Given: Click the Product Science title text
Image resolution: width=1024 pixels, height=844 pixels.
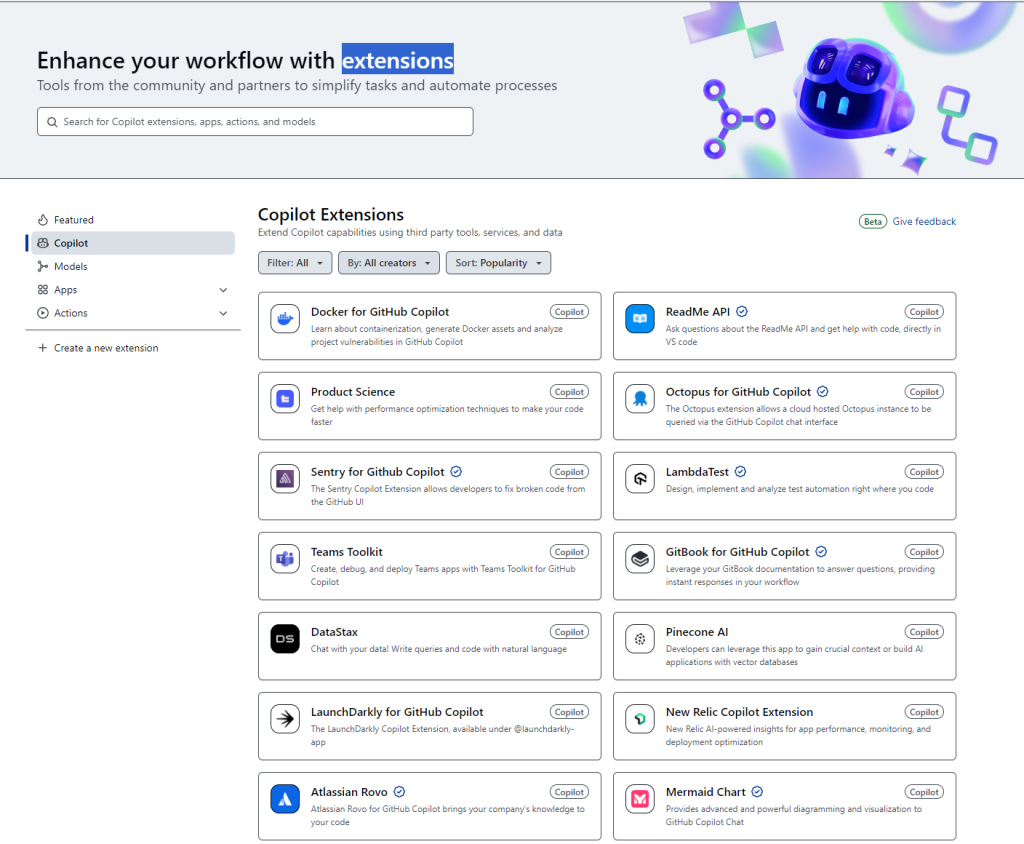Looking at the screenshot, I should pyautogui.click(x=353, y=392).
